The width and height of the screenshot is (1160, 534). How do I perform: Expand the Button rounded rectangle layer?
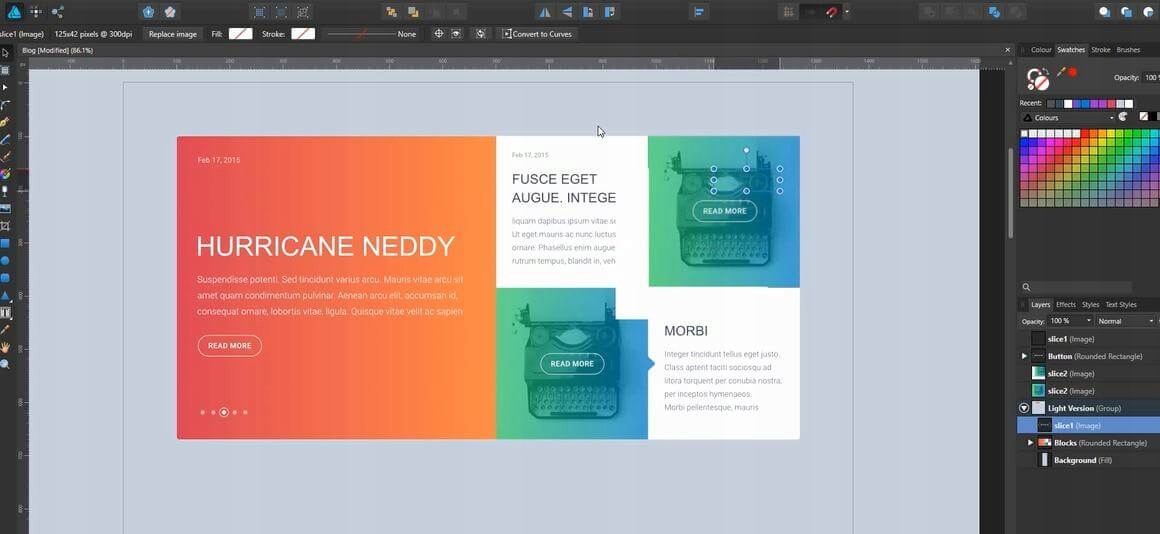point(1024,356)
